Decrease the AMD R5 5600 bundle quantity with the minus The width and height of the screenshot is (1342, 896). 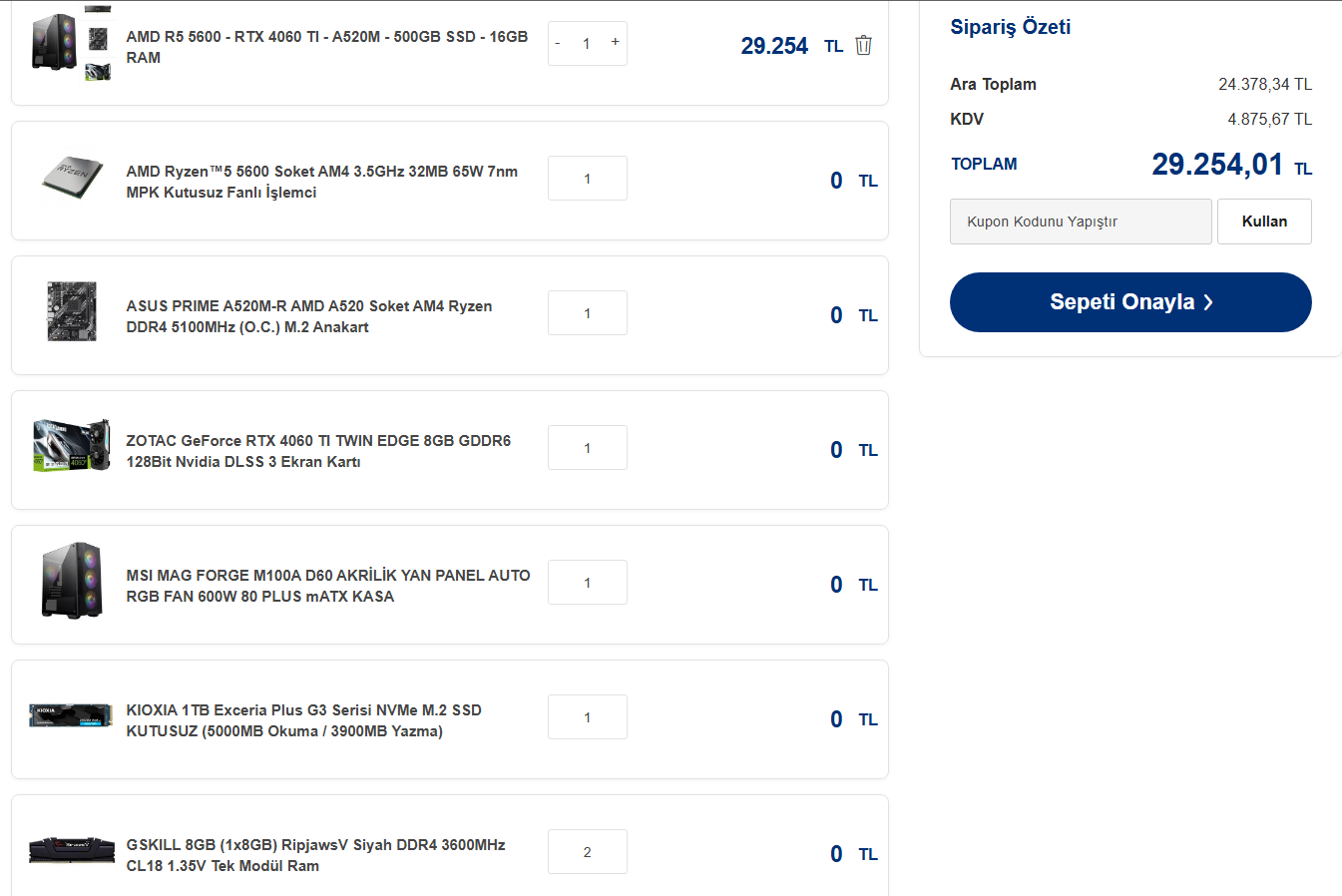tap(558, 43)
